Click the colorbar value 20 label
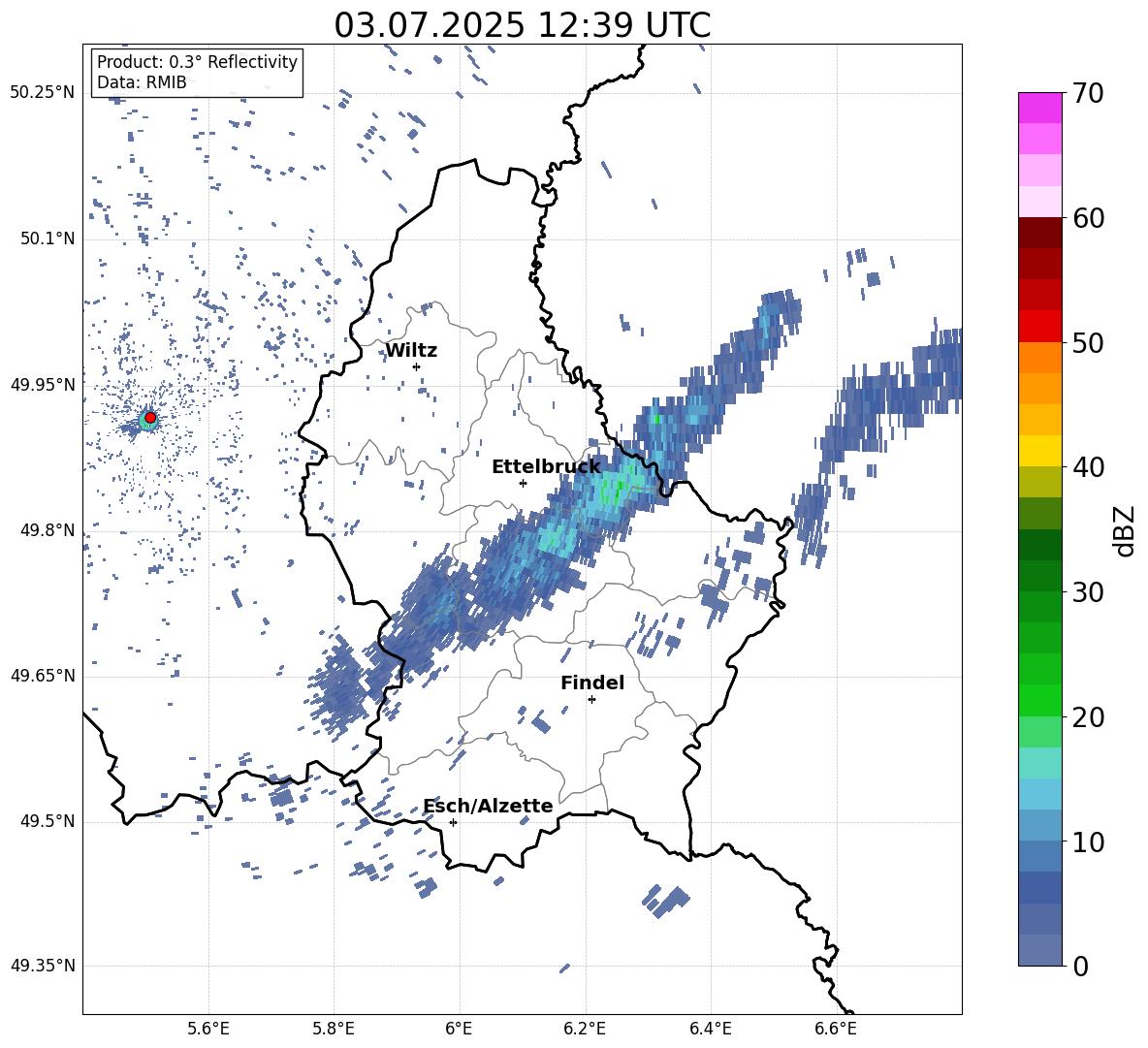The height and width of the screenshot is (1048, 1148). [x=1088, y=717]
